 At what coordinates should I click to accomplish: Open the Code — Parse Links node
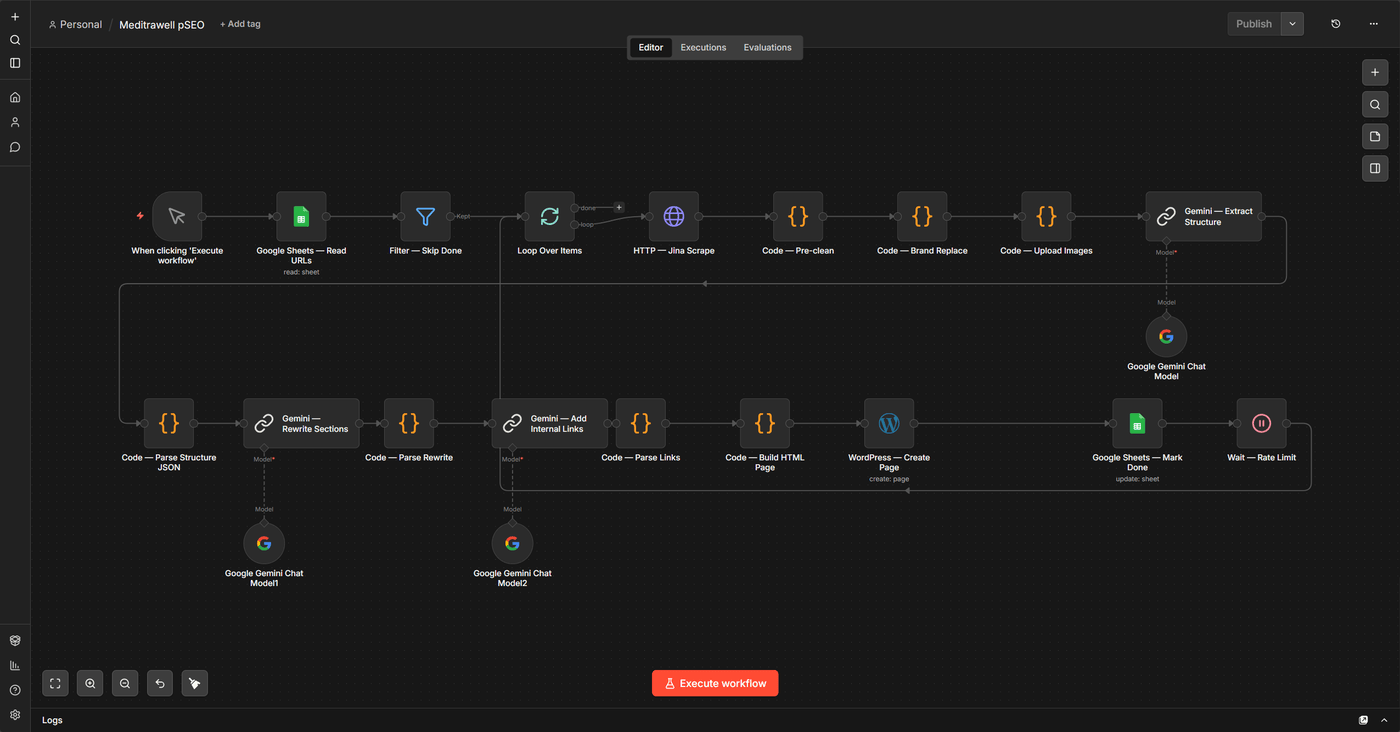point(641,423)
